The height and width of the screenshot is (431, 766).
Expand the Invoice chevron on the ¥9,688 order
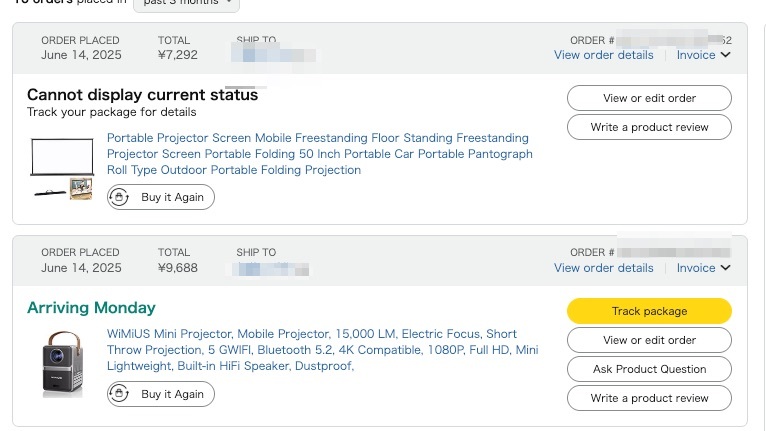[725, 268]
